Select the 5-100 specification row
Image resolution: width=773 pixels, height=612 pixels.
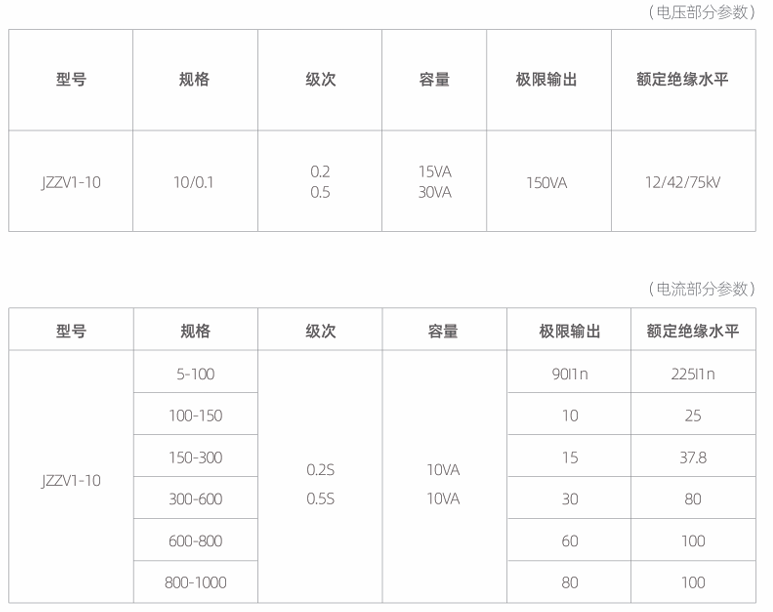pos(195,374)
